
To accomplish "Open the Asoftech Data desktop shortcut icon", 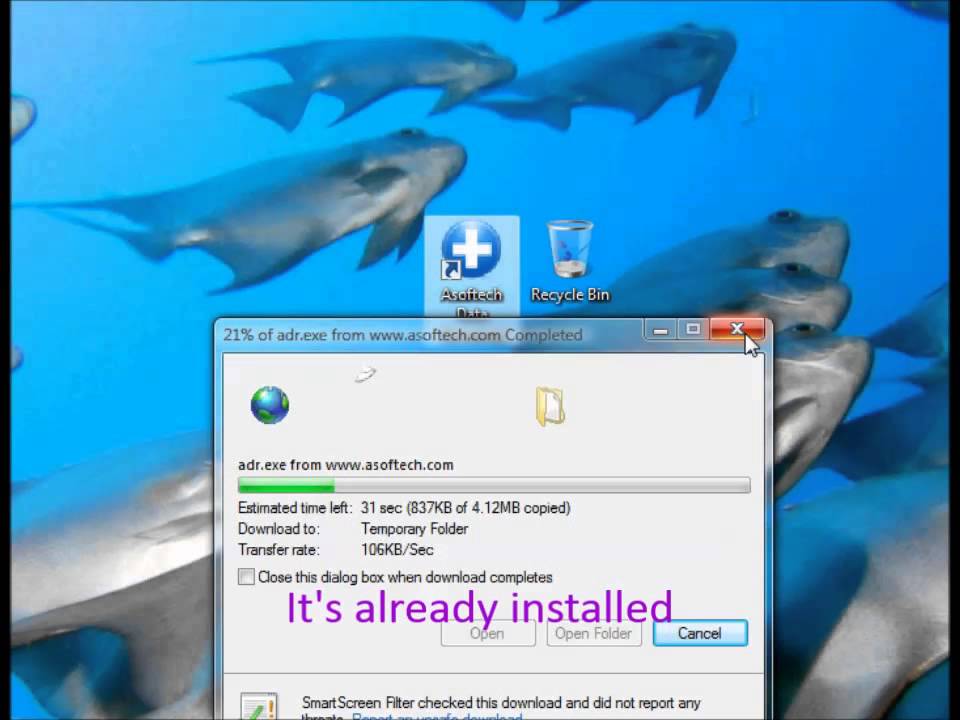I will [x=471, y=268].
